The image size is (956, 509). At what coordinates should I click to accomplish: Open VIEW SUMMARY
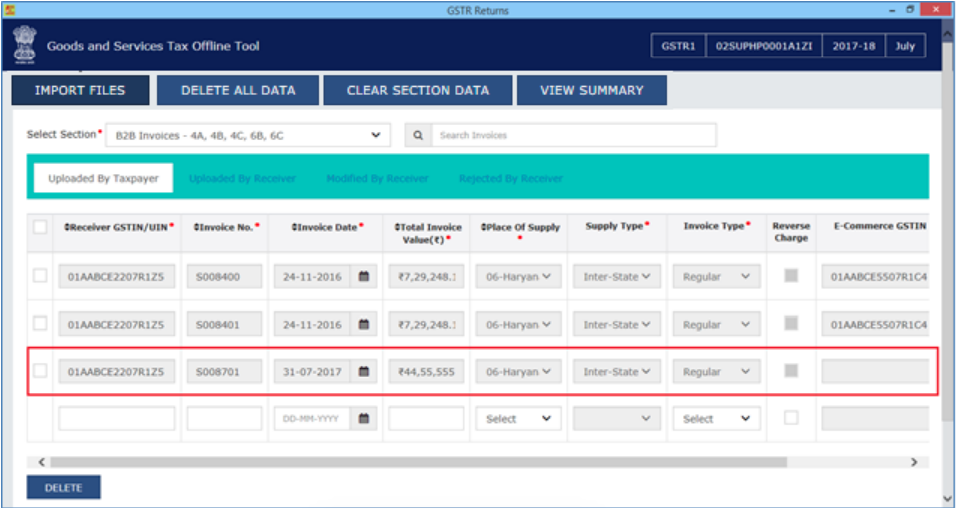click(591, 90)
